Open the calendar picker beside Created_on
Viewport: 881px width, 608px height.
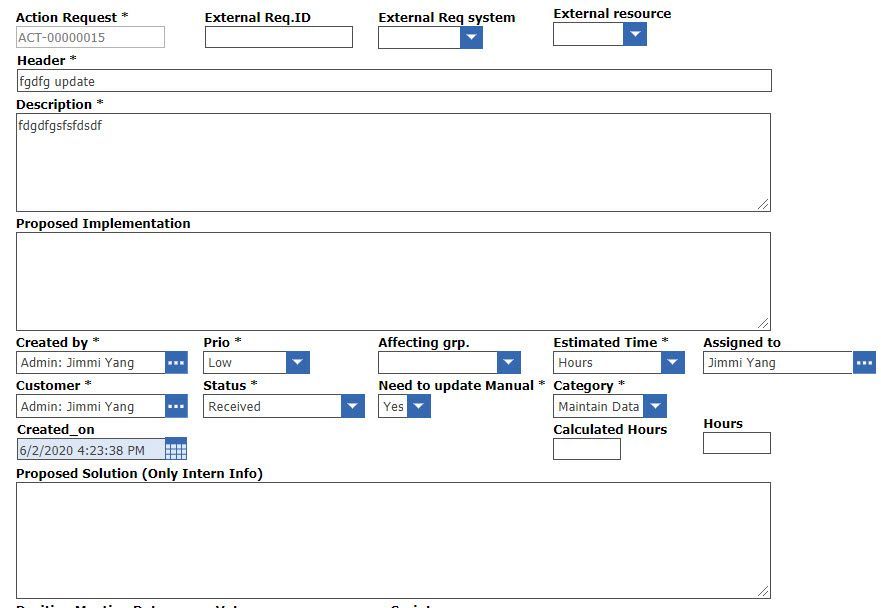click(x=176, y=450)
